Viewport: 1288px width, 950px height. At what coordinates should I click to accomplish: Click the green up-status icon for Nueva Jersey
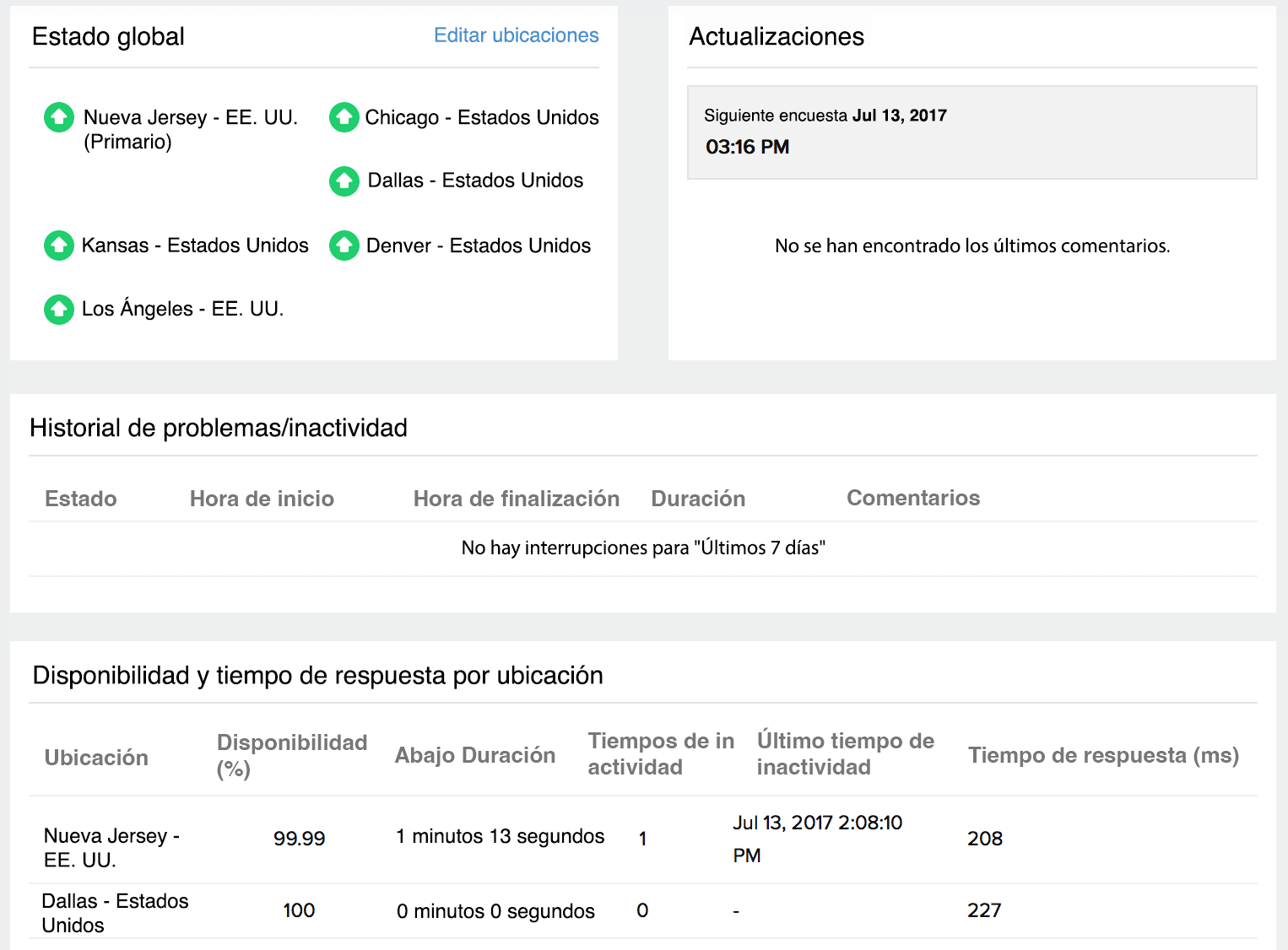(x=58, y=117)
